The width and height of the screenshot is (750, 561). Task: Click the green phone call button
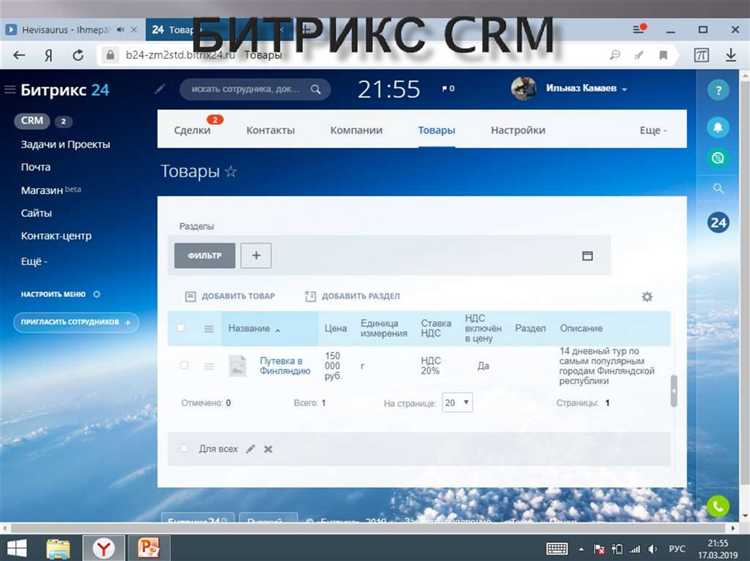coord(718,506)
